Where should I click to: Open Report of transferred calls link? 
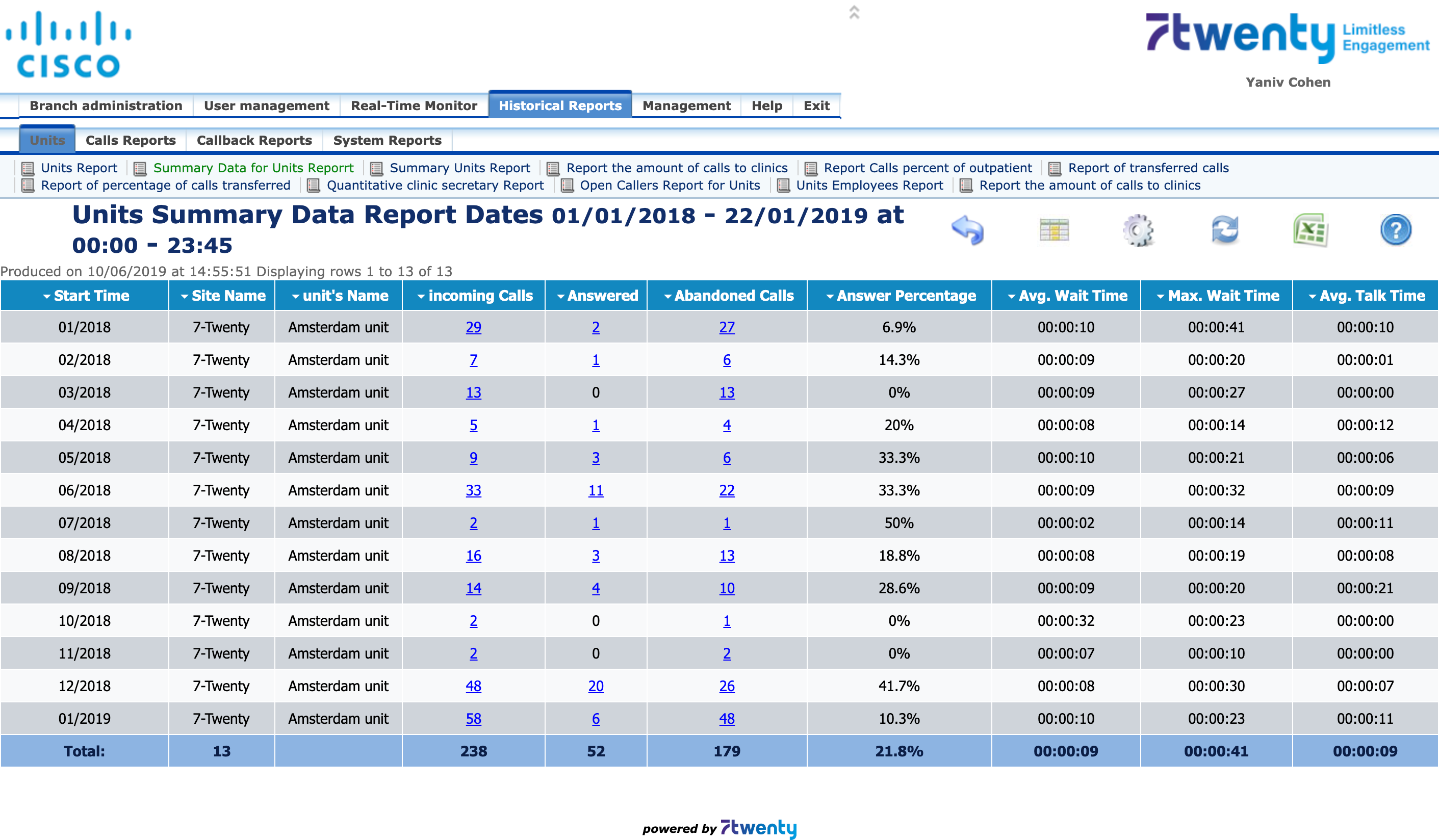point(1148,168)
